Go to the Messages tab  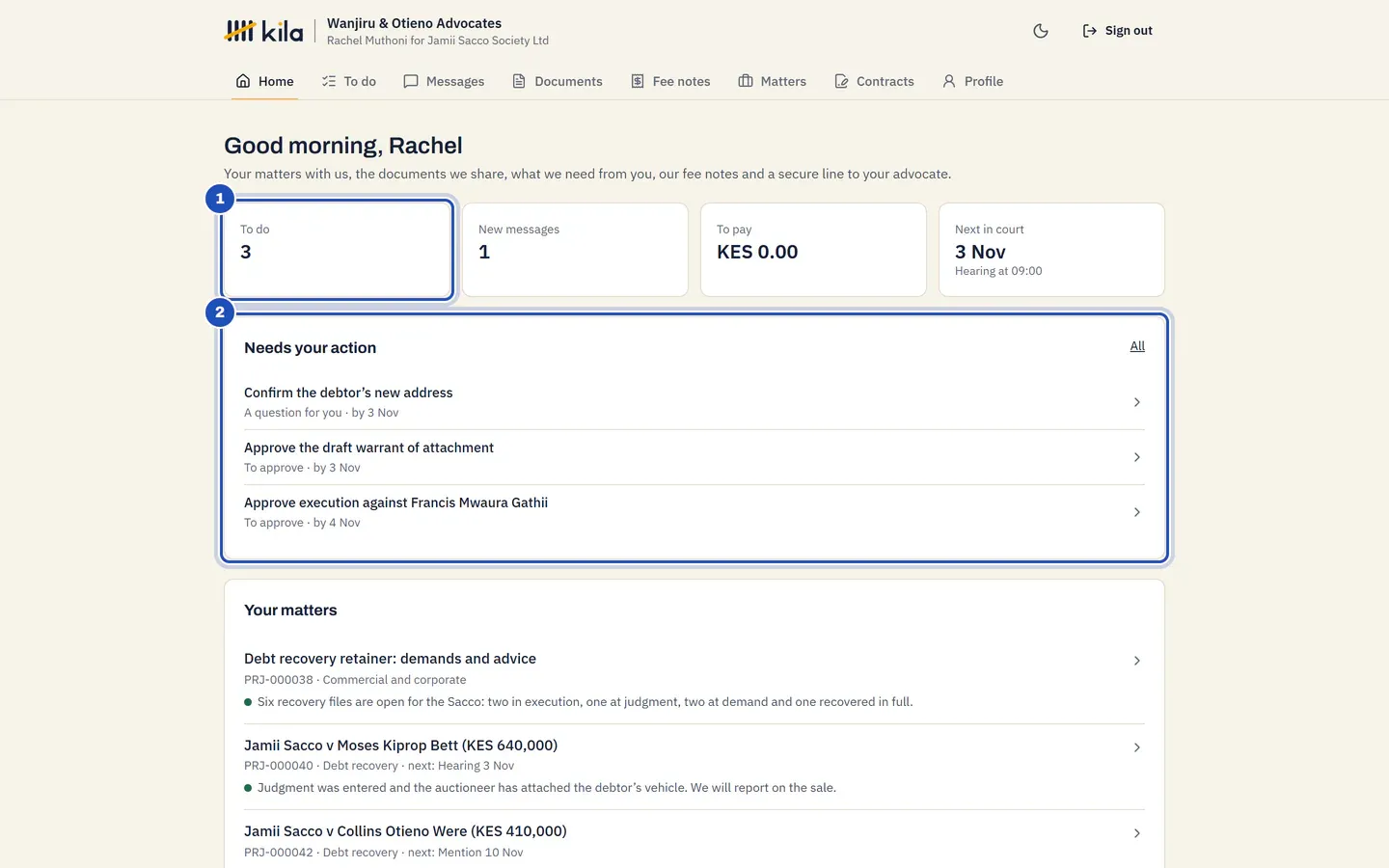444,81
